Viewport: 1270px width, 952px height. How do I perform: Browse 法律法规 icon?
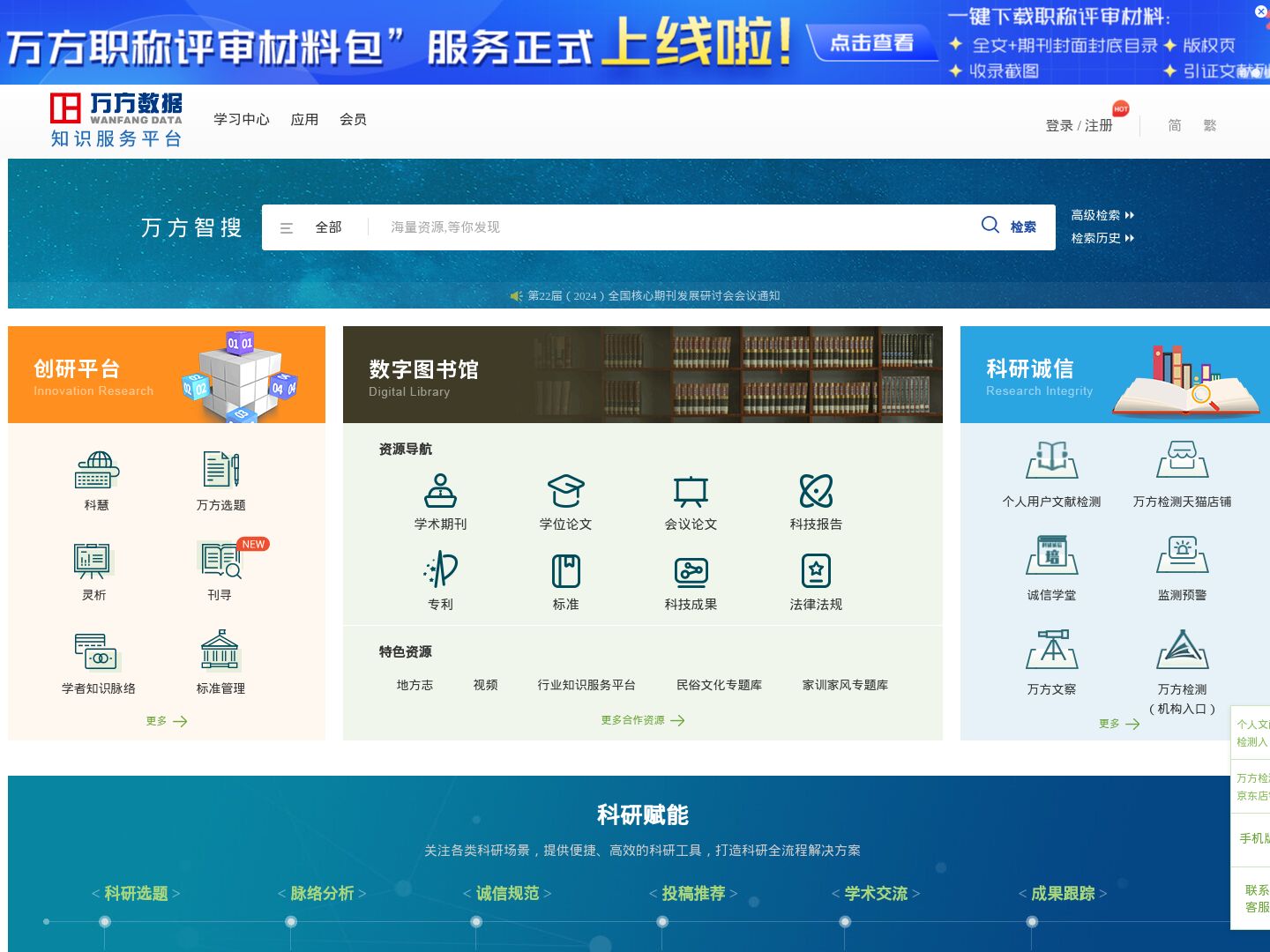[816, 570]
